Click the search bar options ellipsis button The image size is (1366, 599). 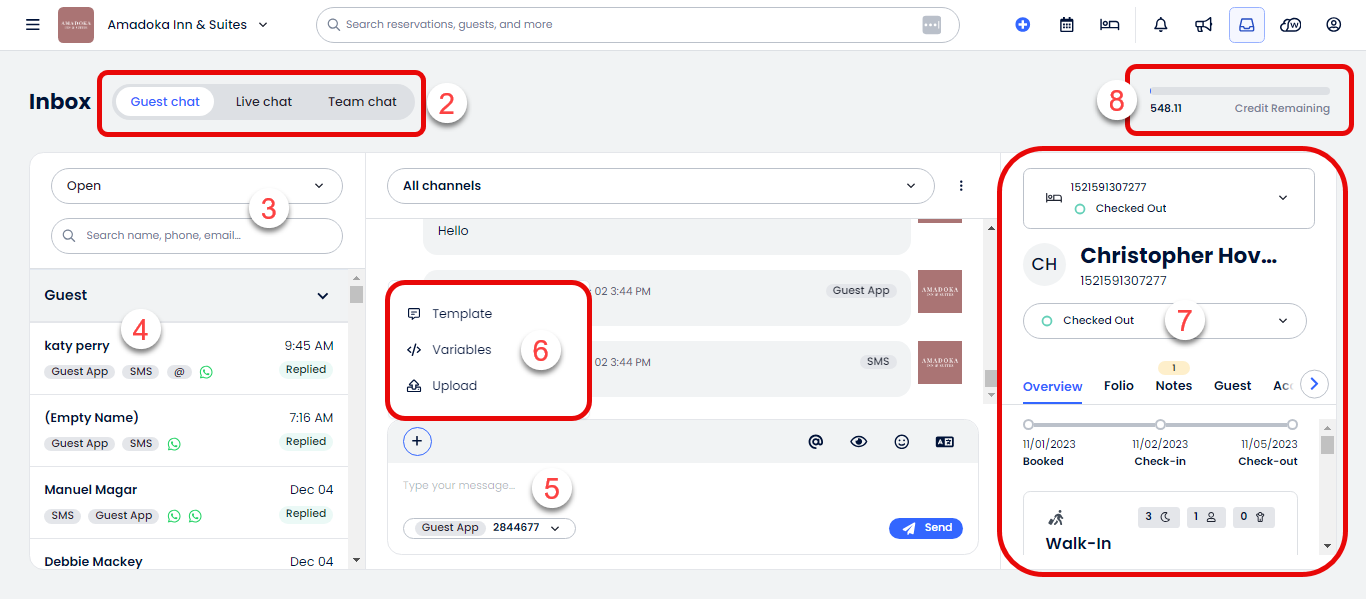tap(932, 25)
